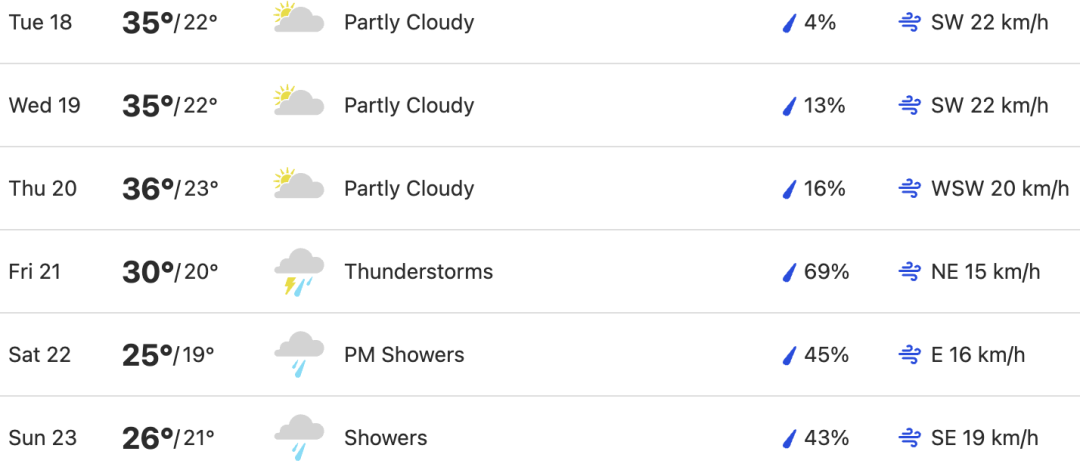Click the showers icon for Sun 23
Viewport: 1080px width, 470px height.
[x=299, y=438]
